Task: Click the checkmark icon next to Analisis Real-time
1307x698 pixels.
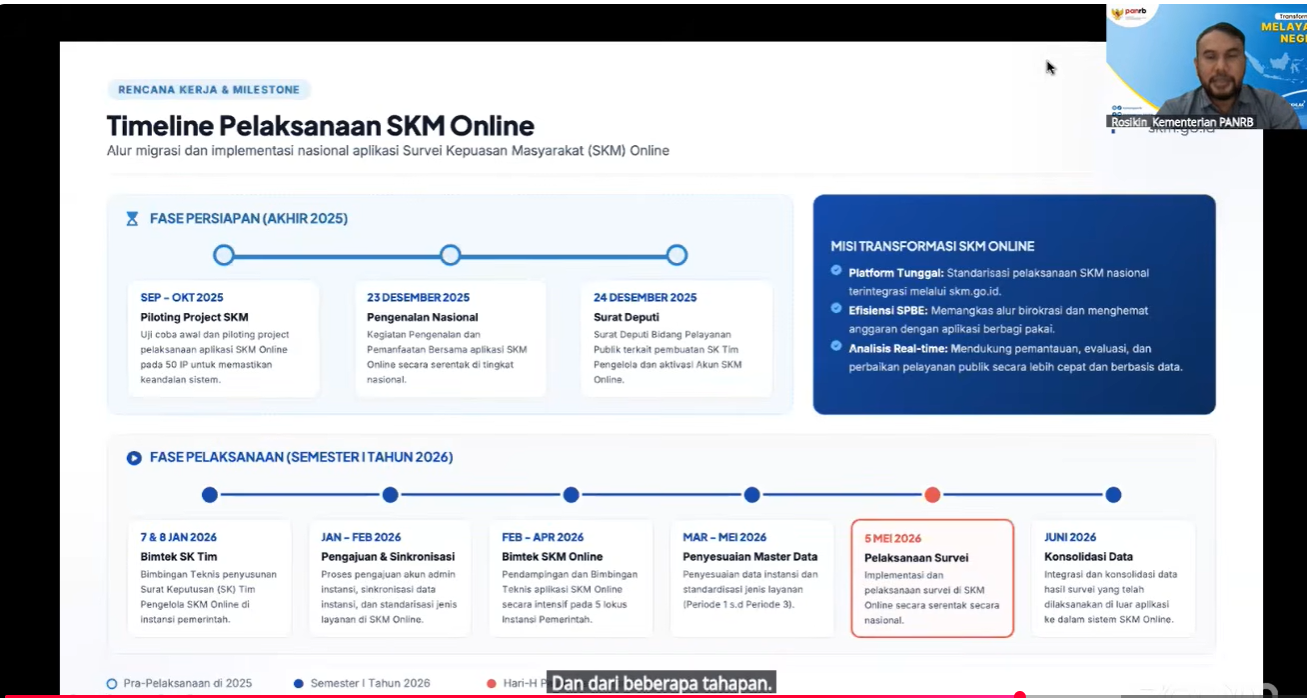Action: click(x=836, y=346)
